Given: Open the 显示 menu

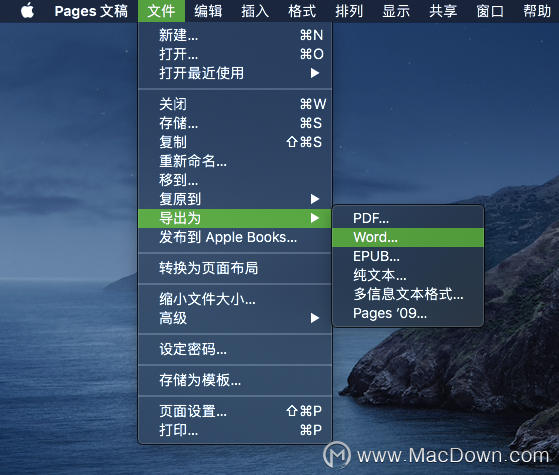Looking at the screenshot, I should tap(396, 11).
